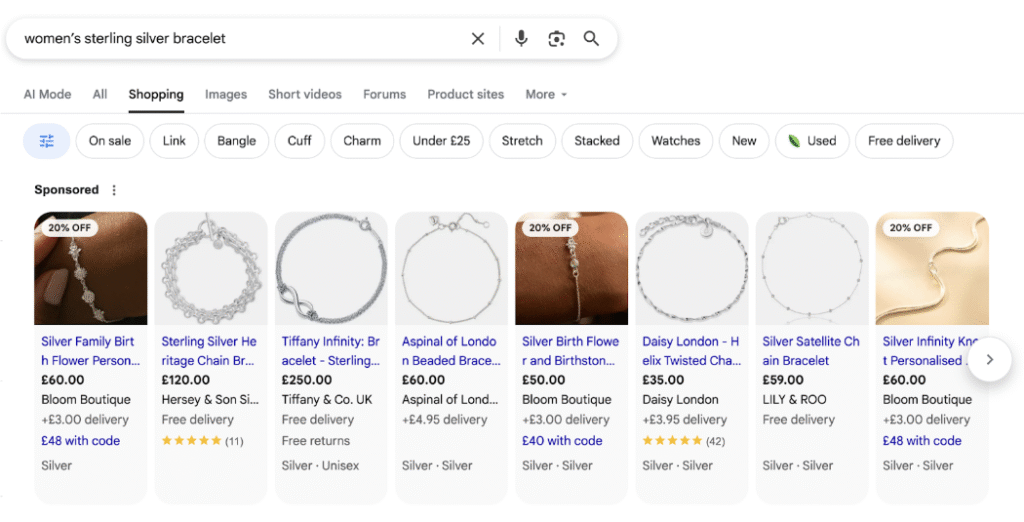The image size is (1024, 522).
Task: Start voice search with microphone icon
Action: click(x=521, y=39)
